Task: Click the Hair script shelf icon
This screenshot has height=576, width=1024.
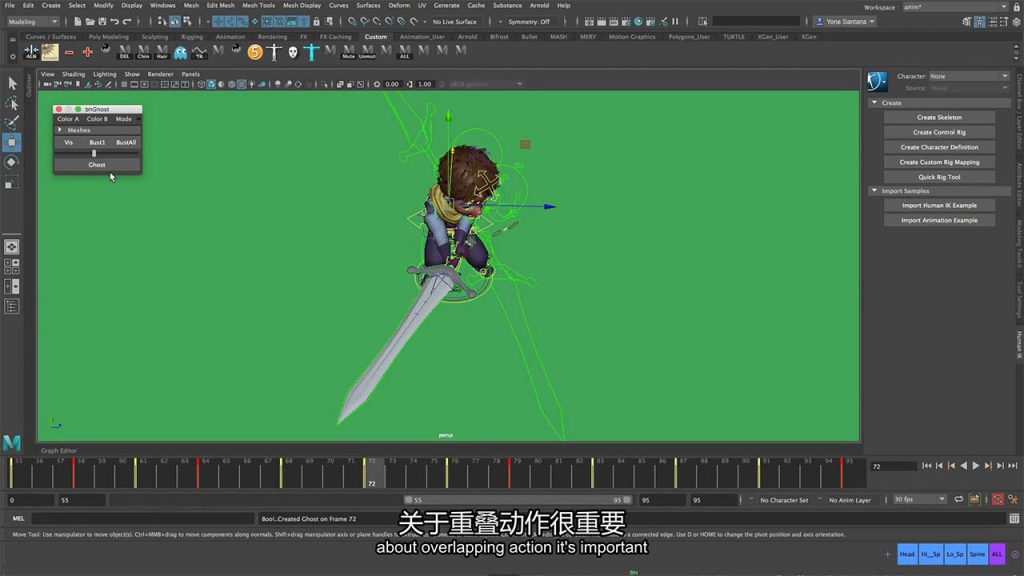Action: pyautogui.click(x=162, y=52)
